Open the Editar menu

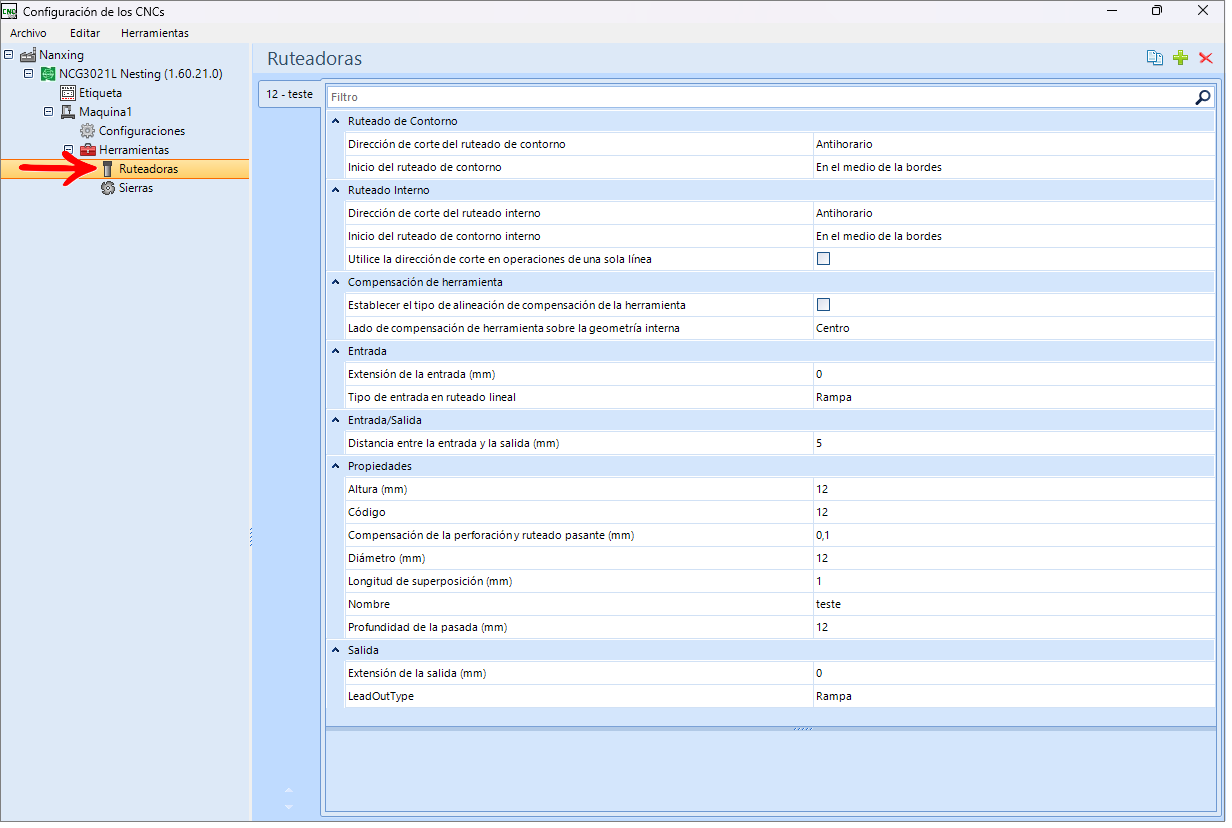click(x=85, y=33)
